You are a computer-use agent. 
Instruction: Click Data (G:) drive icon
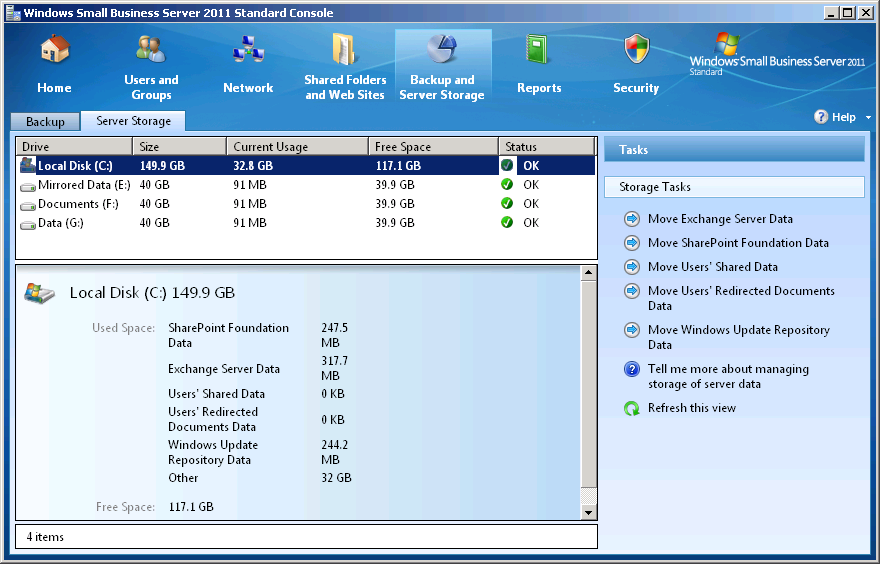point(28,224)
